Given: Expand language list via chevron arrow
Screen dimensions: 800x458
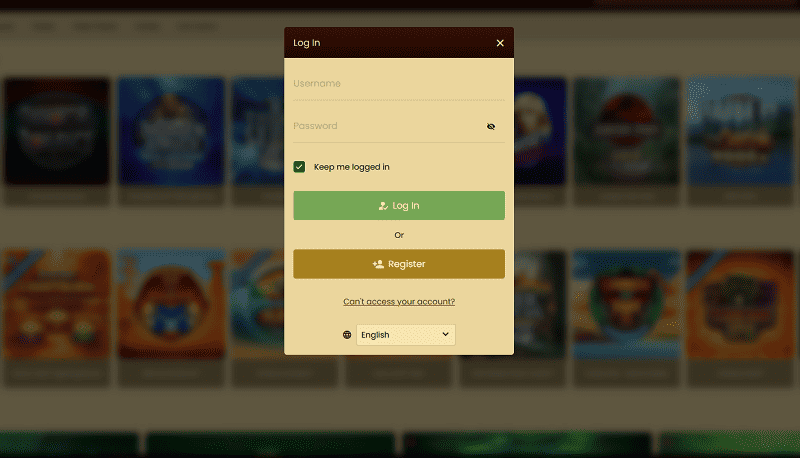Looking at the screenshot, I should click(x=445, y=335).
